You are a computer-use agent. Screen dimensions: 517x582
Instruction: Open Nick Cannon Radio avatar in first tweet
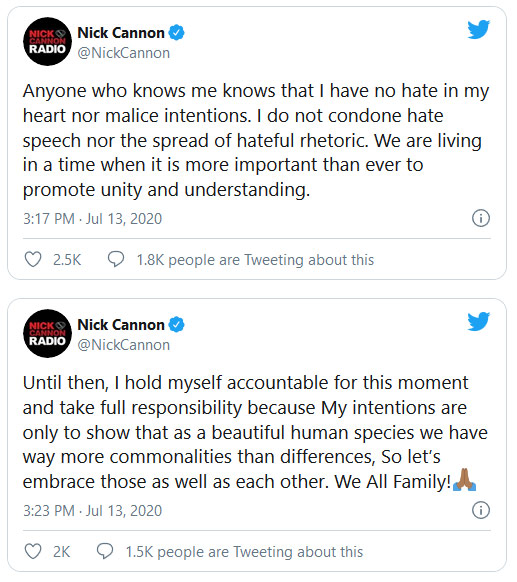pyautogui.click(x=48, y=42)
